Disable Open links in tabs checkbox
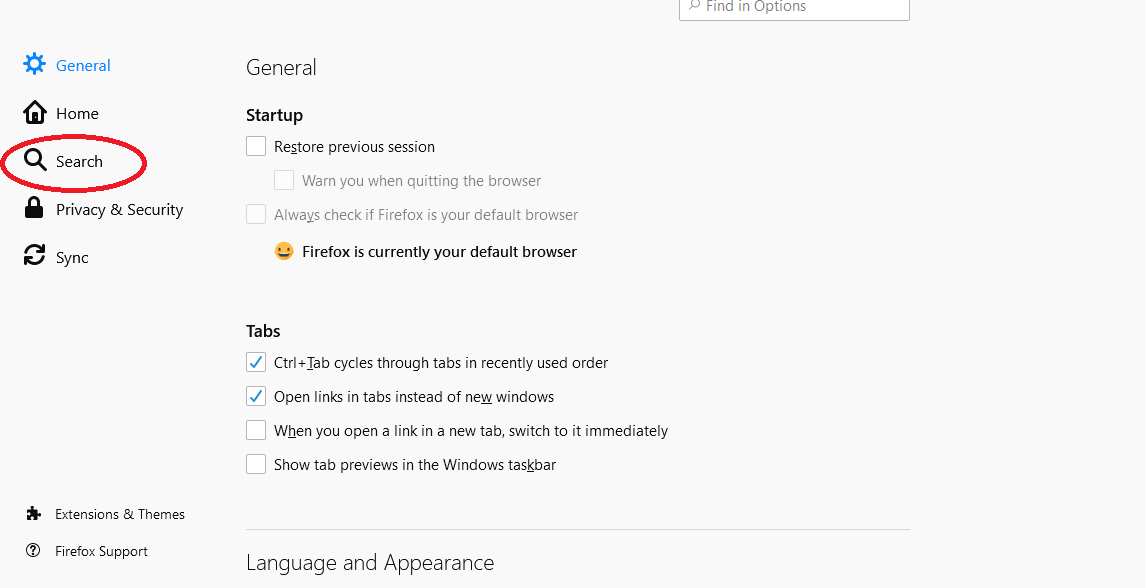This screenshot has width=1145, height=588. point(256,397)
